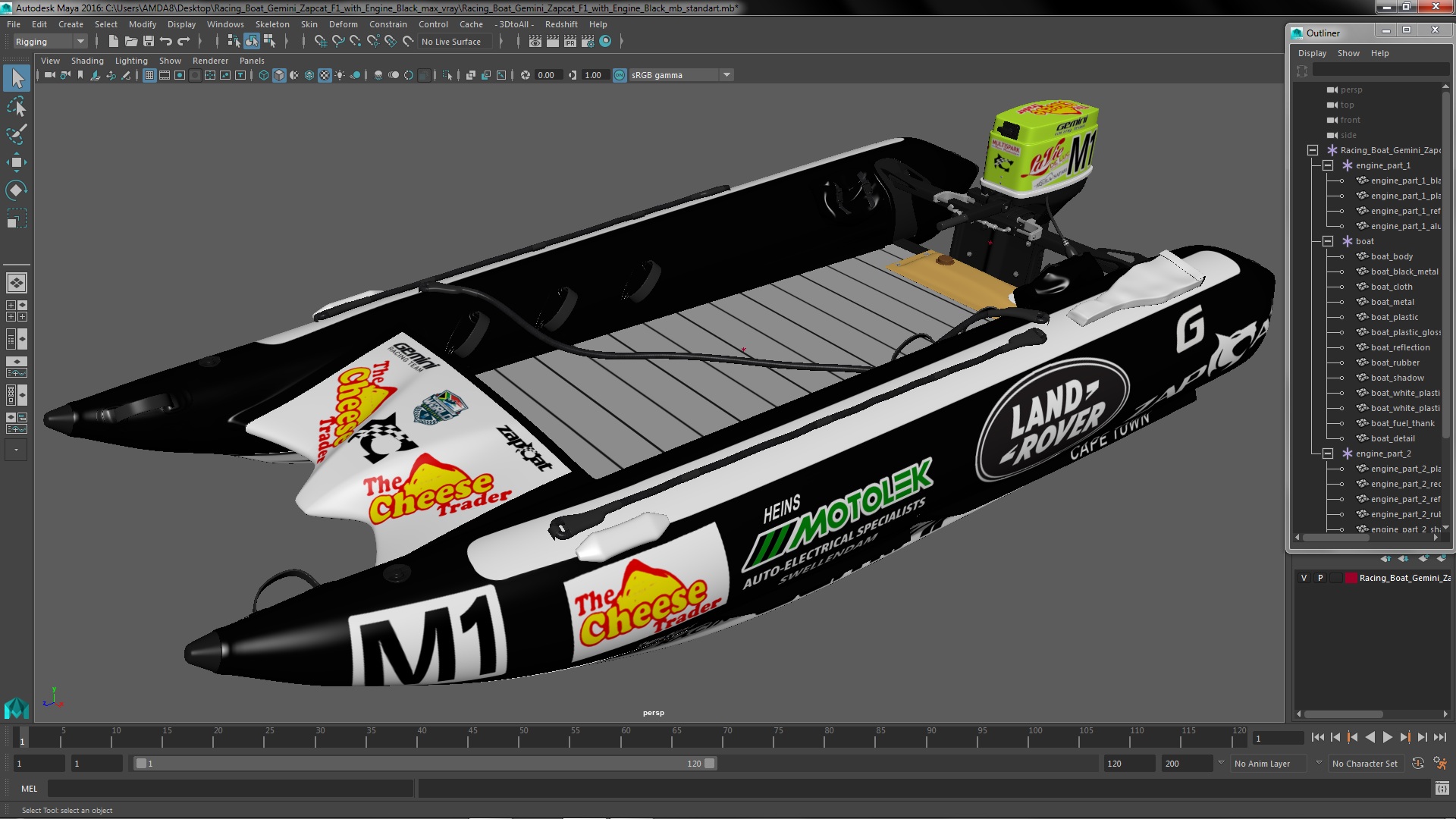Toggle viewport grid display icon

coord(149,75)
